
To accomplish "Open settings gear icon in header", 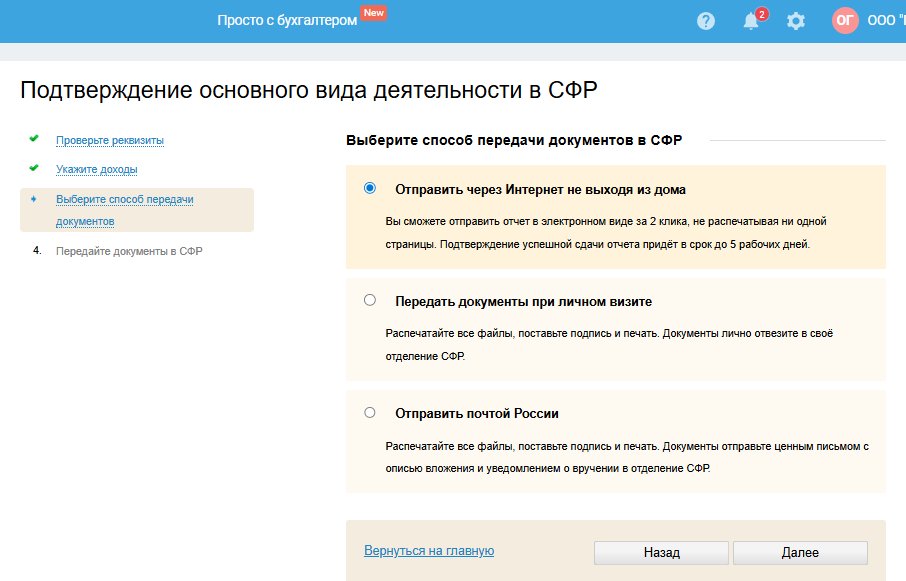I will click(795, 21).
